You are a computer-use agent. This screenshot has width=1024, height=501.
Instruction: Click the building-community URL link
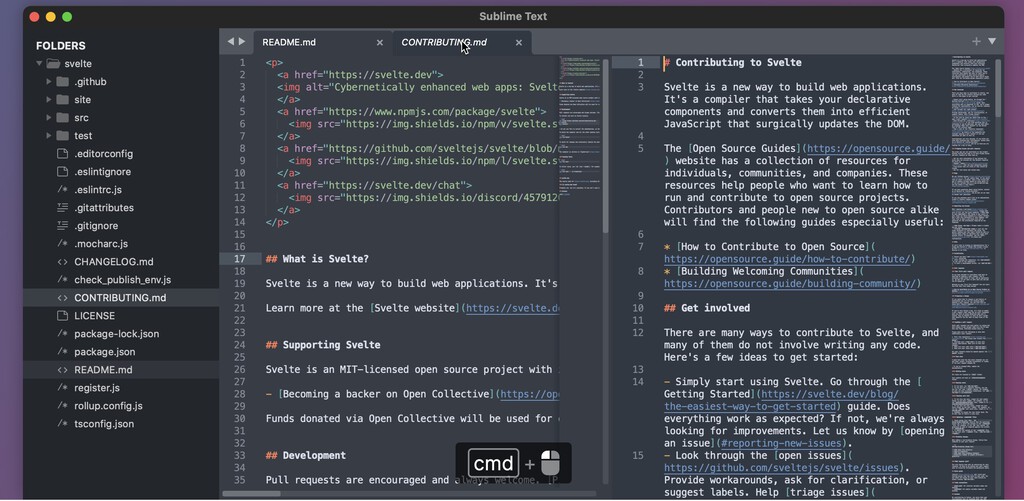(x=790, y=283)
